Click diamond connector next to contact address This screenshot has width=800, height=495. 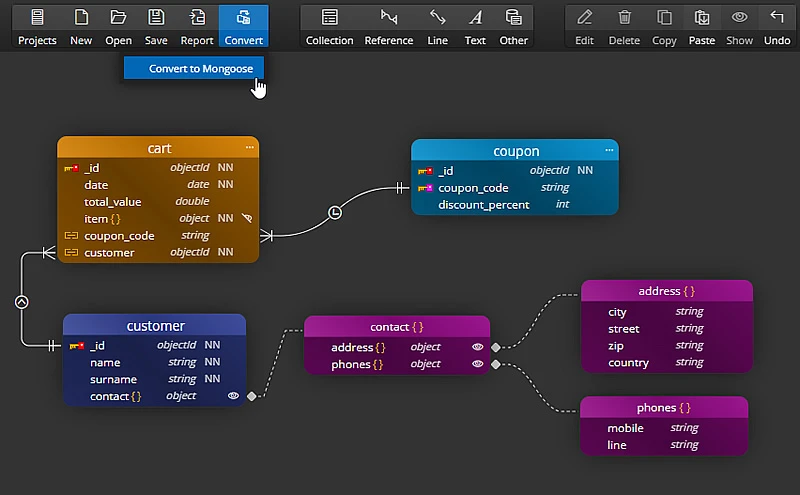click(x=495, y=348)
